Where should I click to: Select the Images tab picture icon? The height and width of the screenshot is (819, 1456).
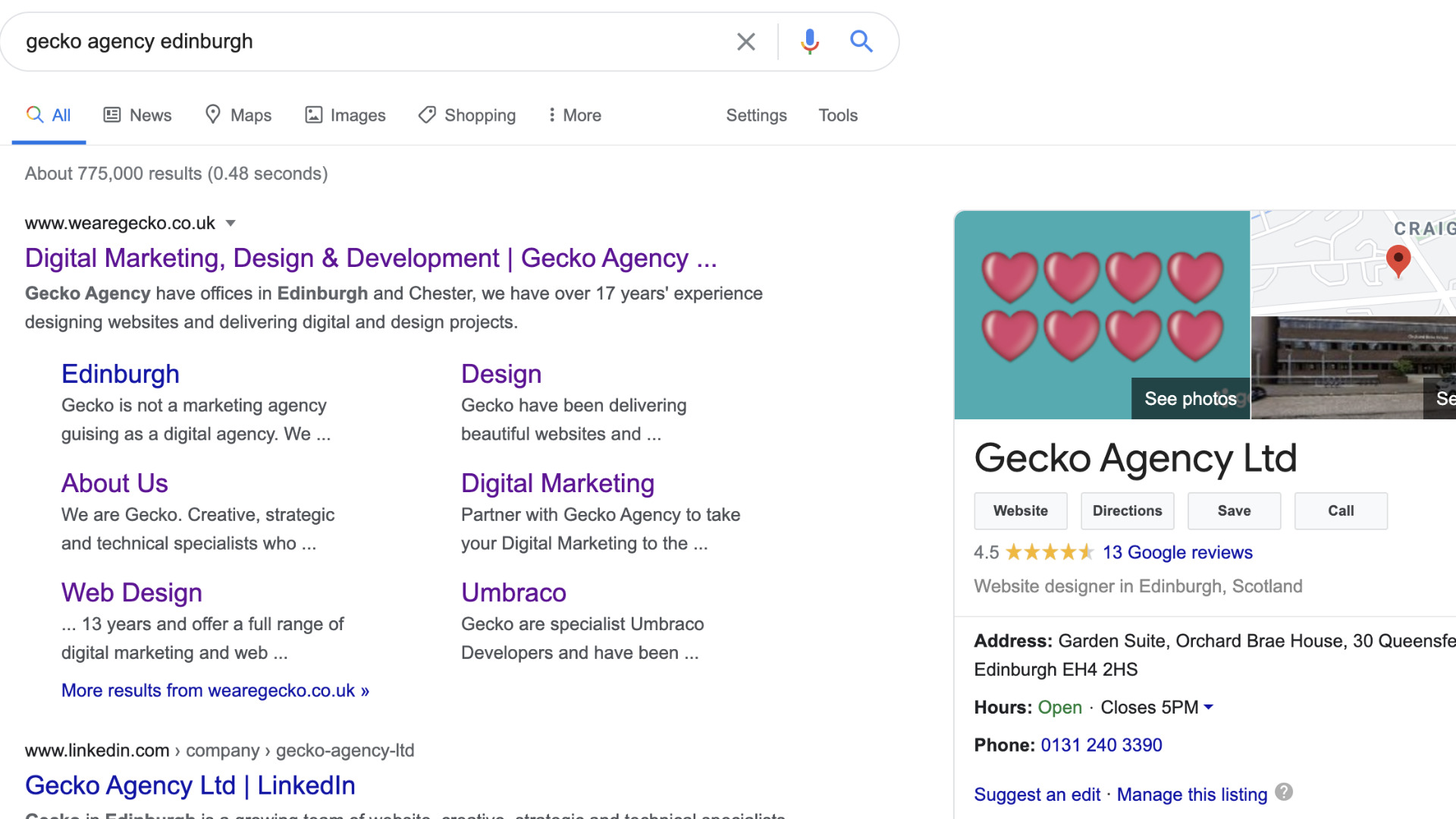click(314, 115)
